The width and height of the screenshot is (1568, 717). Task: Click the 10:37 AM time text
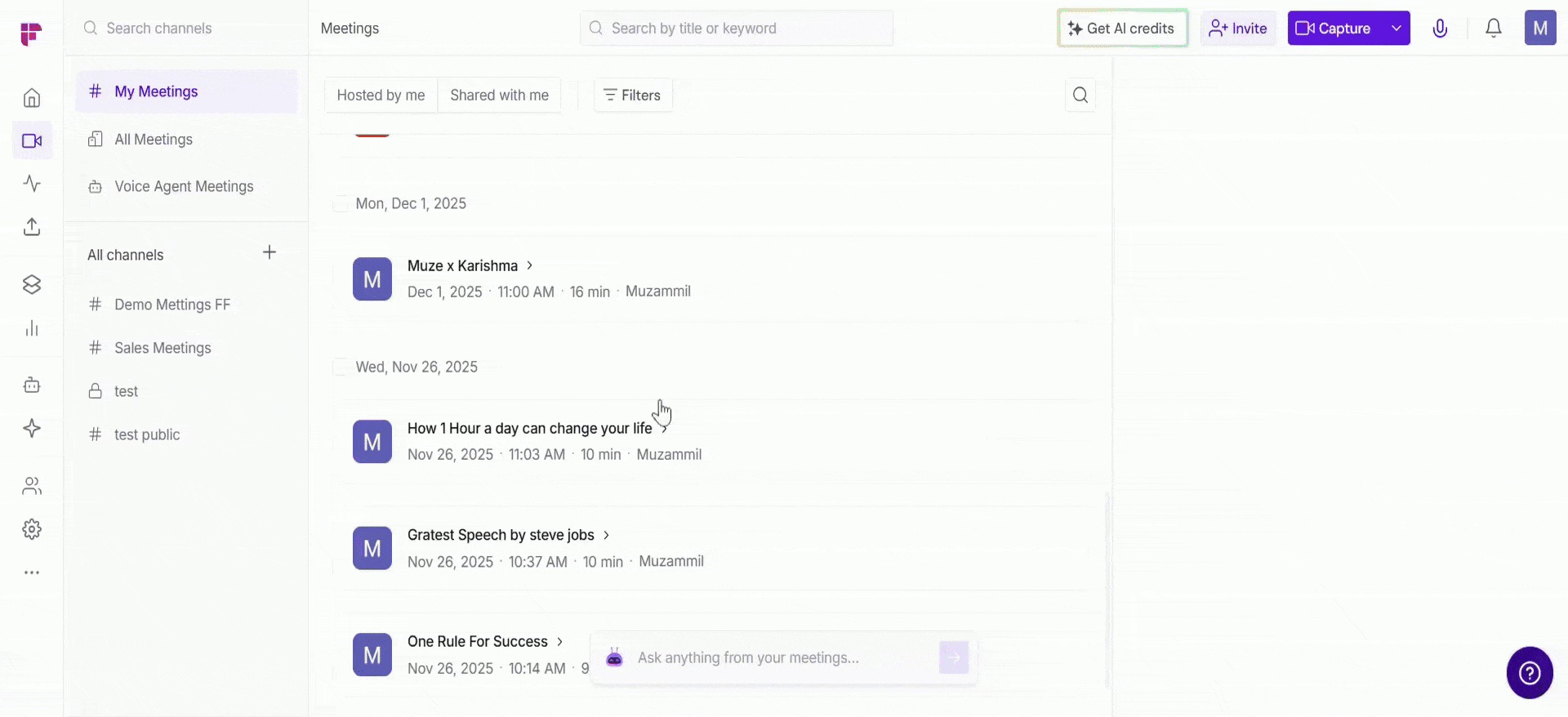click(x=537, y=562)
